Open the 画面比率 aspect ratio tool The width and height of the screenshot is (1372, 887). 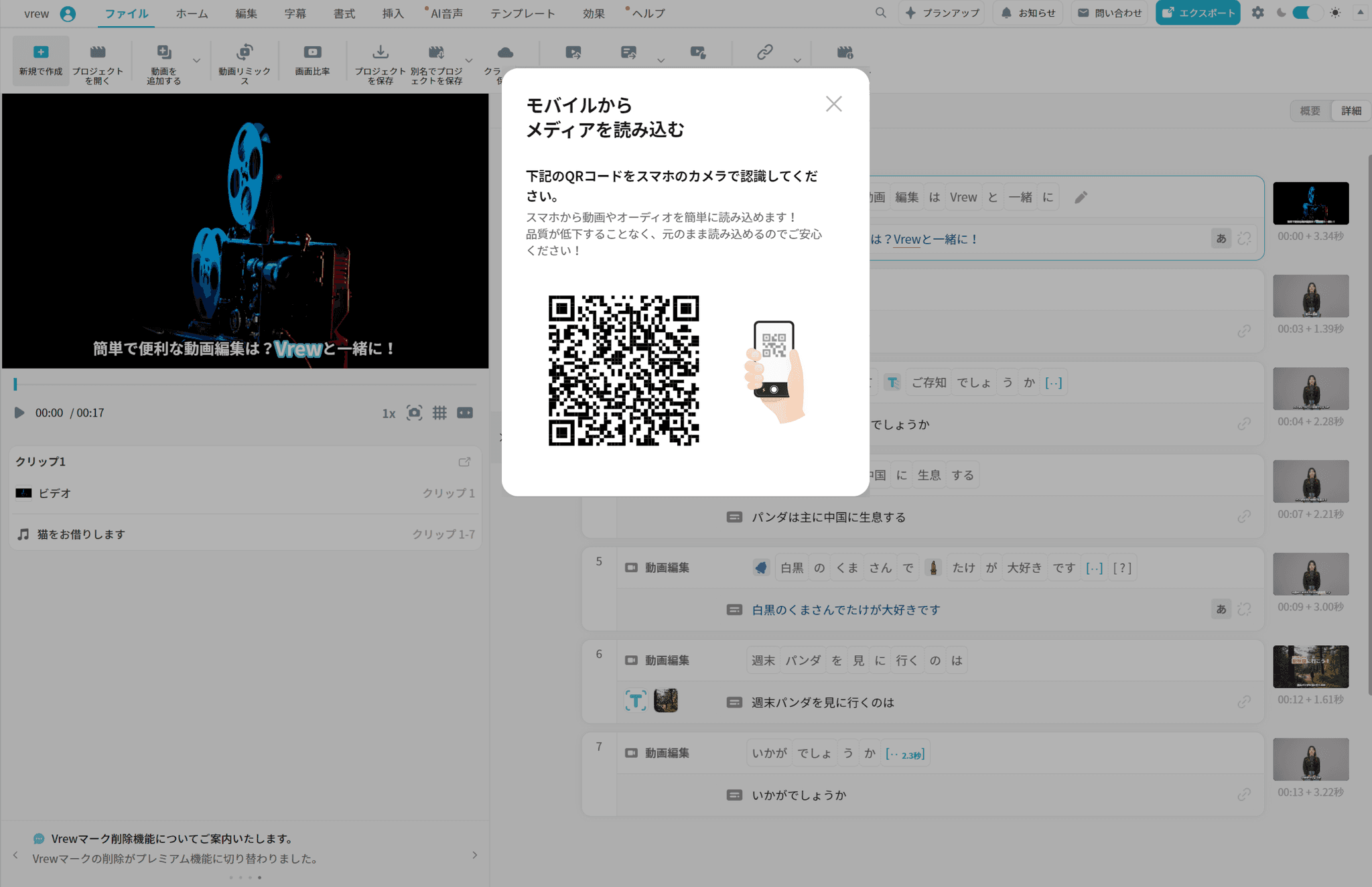click(312, 53)
